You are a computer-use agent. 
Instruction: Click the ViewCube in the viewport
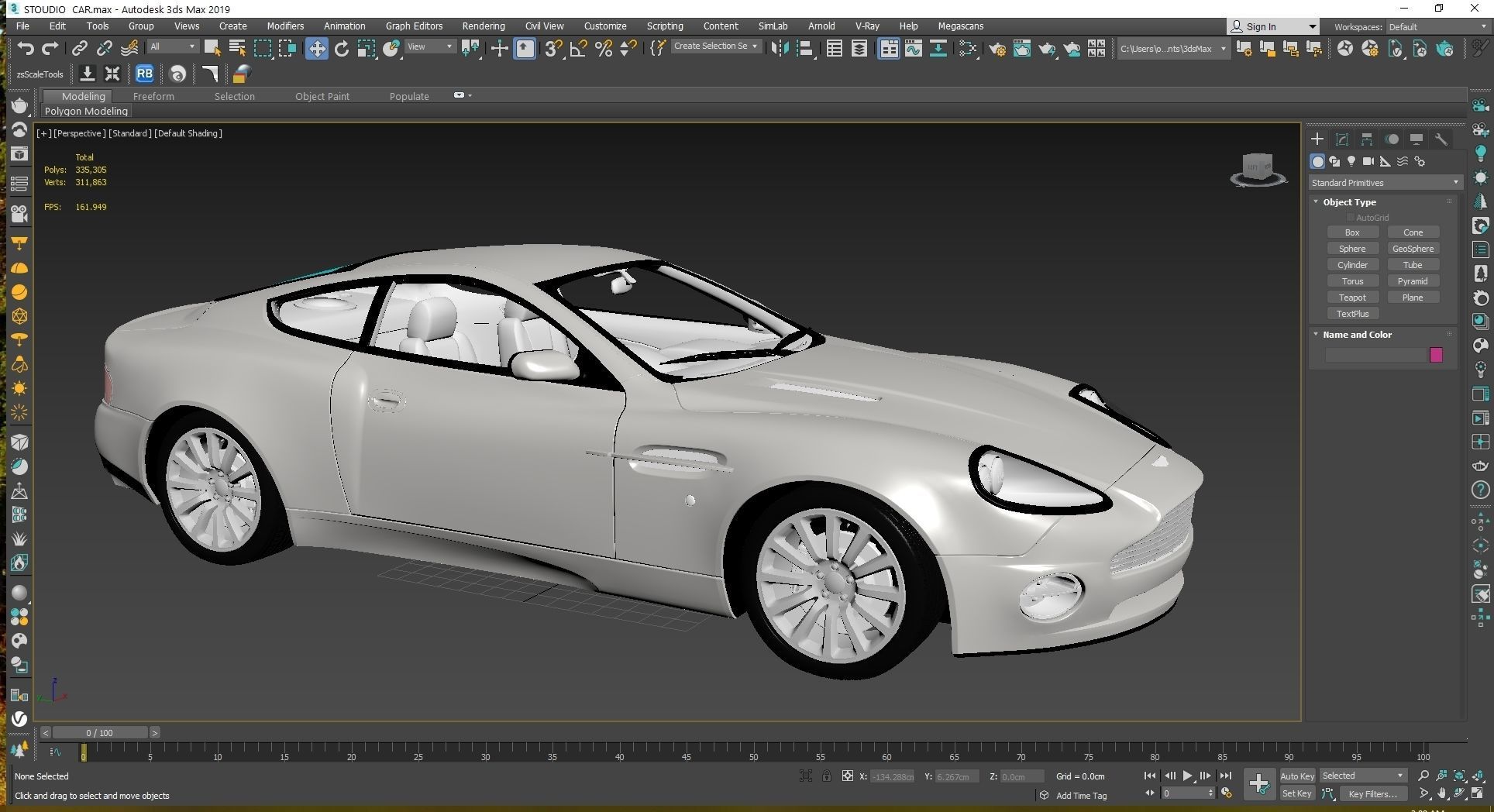pyautogui.click(x=1258, y=169)
